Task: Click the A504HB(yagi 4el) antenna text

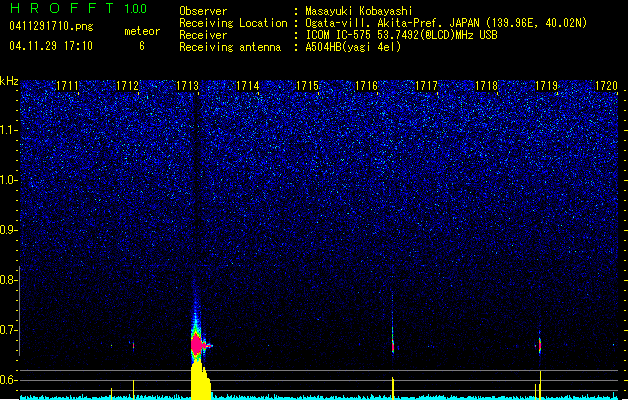Action: click(353, 47)
